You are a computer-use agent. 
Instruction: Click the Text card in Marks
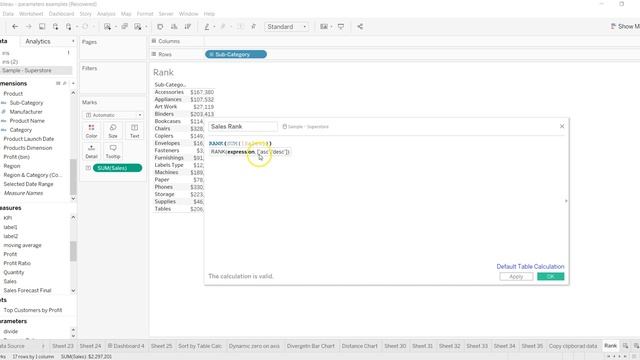[135, 131]
